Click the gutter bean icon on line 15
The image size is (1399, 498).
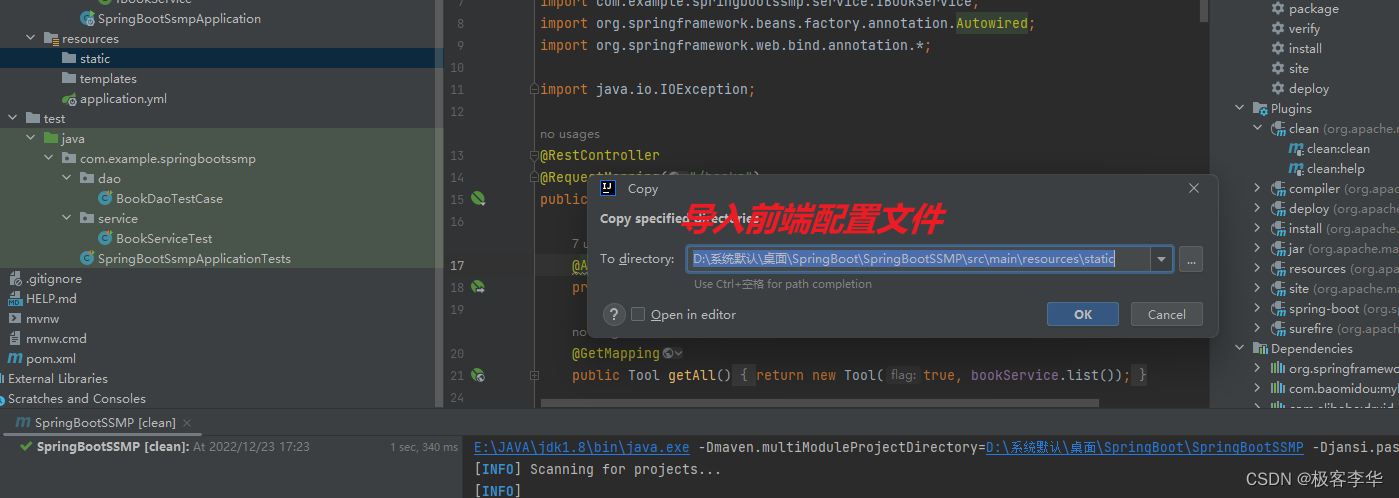pos(478,199)
